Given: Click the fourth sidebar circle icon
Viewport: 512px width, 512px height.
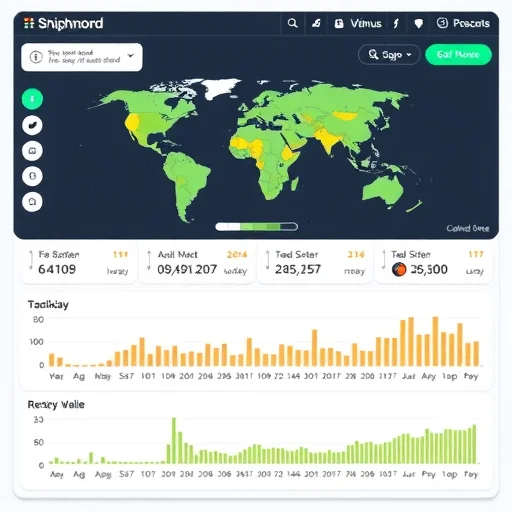Looking at the screenshot, I should pos(32,176).
